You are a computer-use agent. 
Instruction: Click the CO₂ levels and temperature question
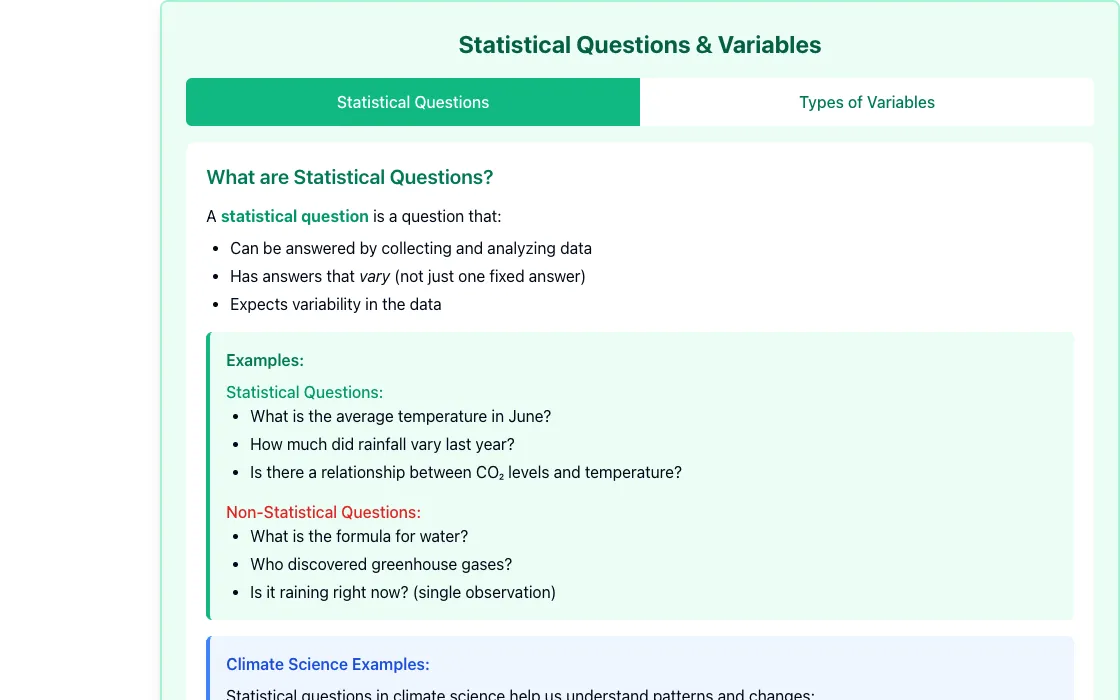click(x=466, y=473)
